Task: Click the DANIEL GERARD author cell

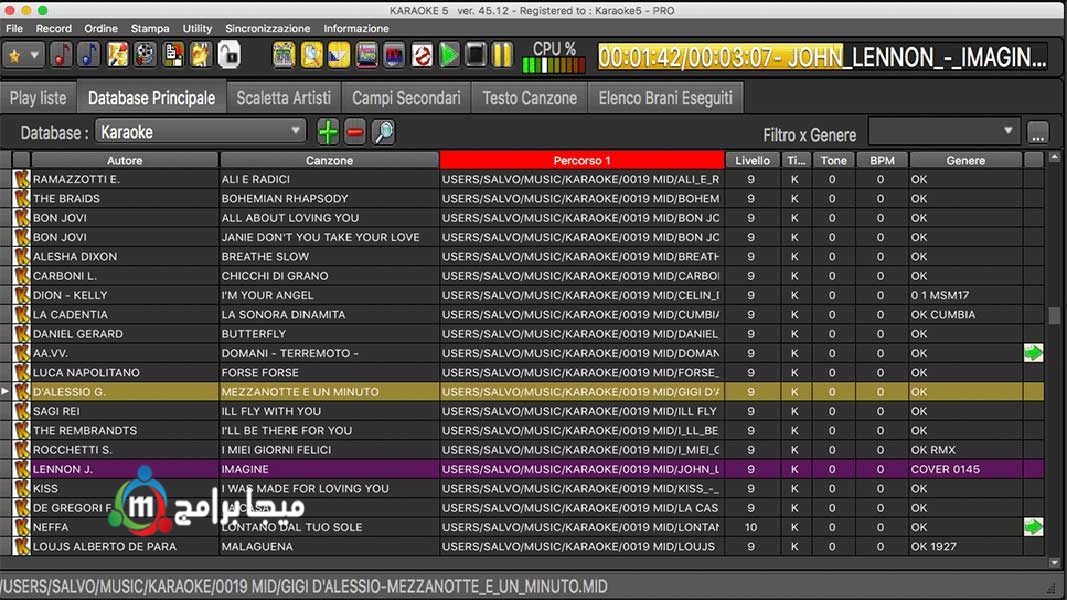Action: pyautogui.click(x=125, y=334)
